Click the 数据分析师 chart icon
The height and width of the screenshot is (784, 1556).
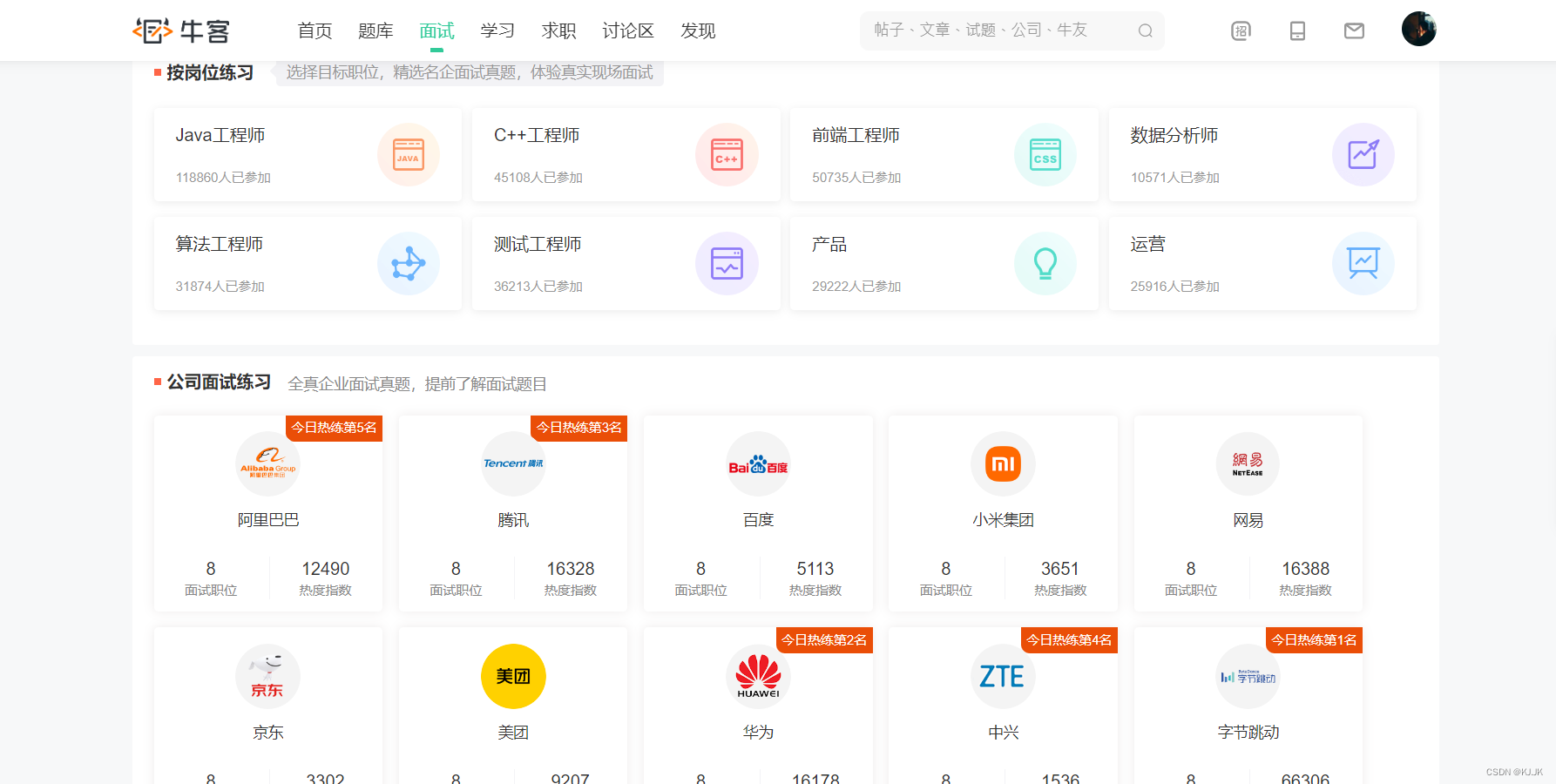click(x=1363, y=154)
